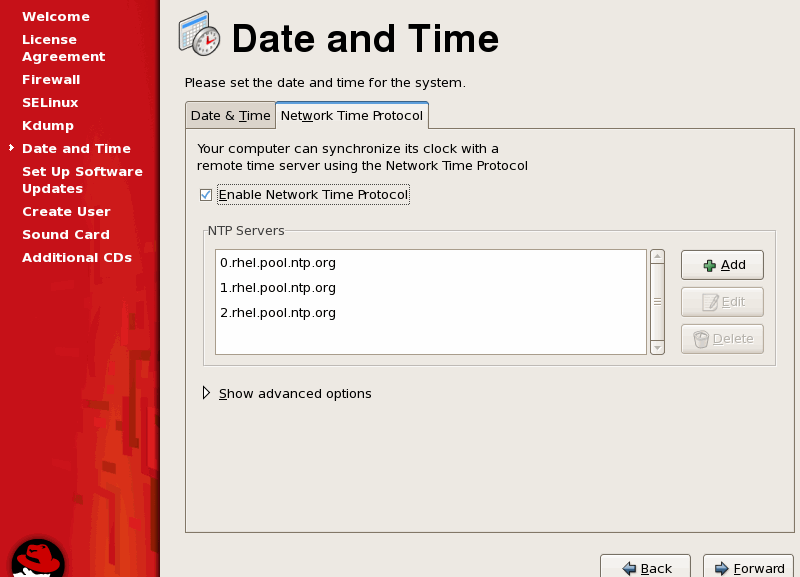Click the Forward arrow icon

coord(721,568)
